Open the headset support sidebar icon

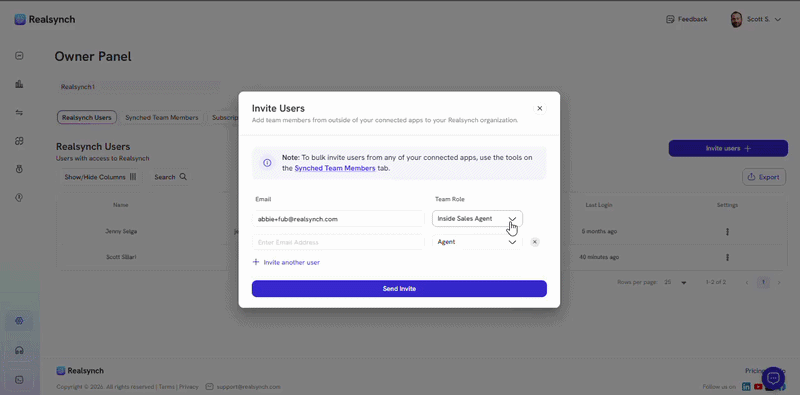coord(19,351)
